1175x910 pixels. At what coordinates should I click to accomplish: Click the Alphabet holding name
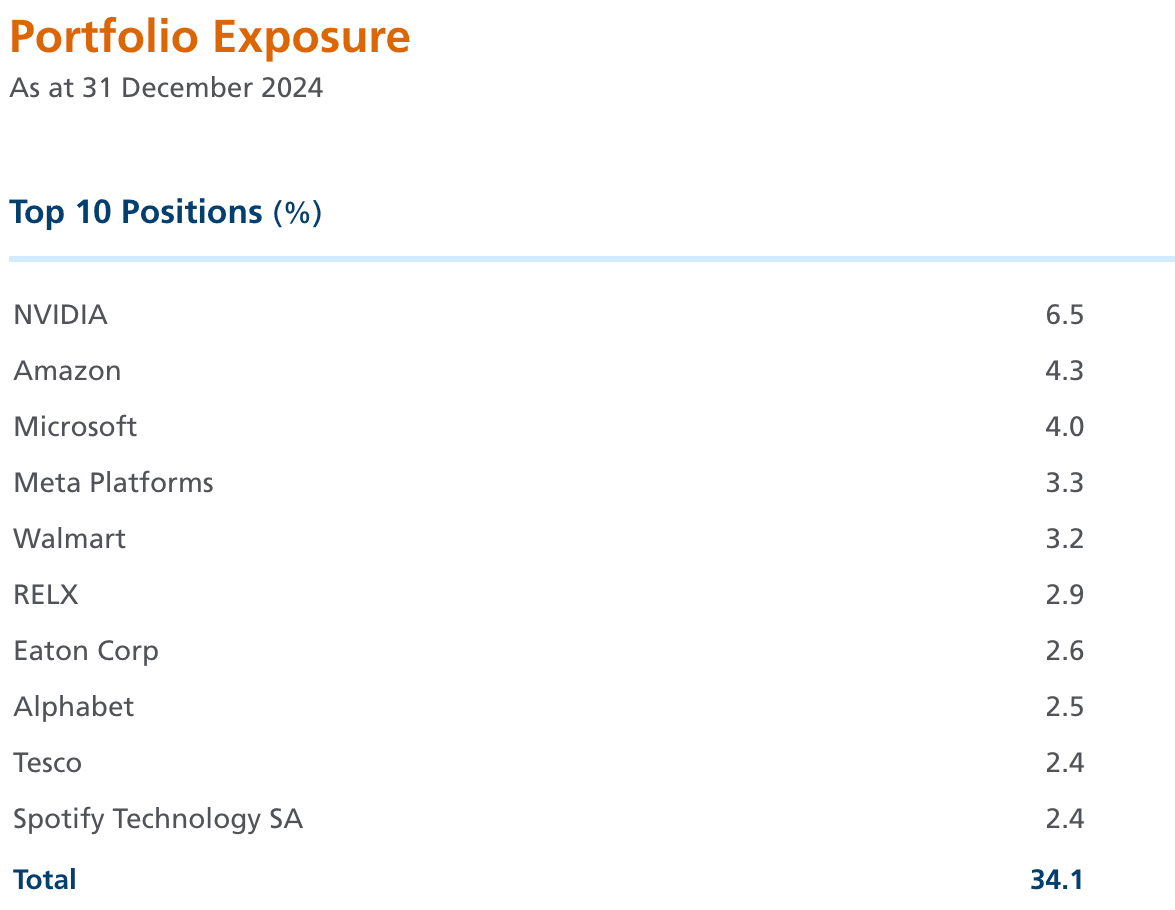coord(74,707)
